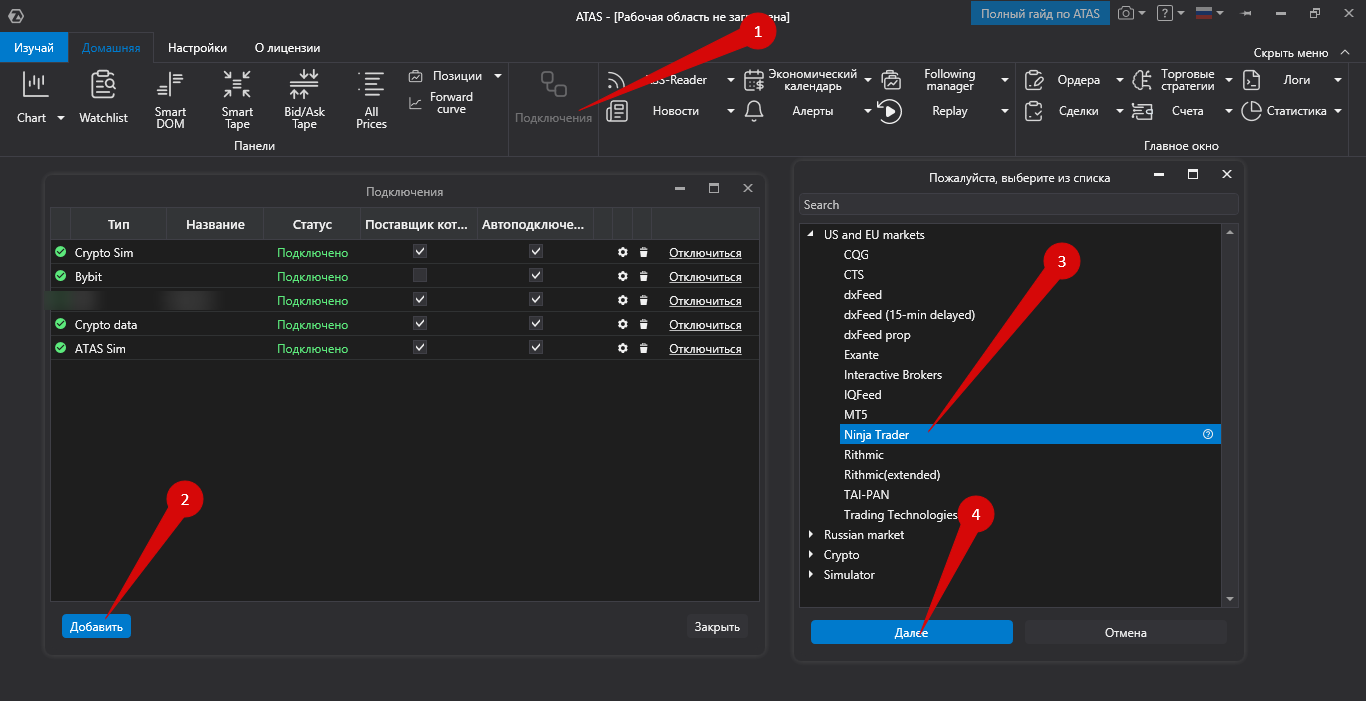The width and height of the screenshot is (1366, 701).
Task: Delete the Bybit connection via trash icon
Action: tap(643, 277)
